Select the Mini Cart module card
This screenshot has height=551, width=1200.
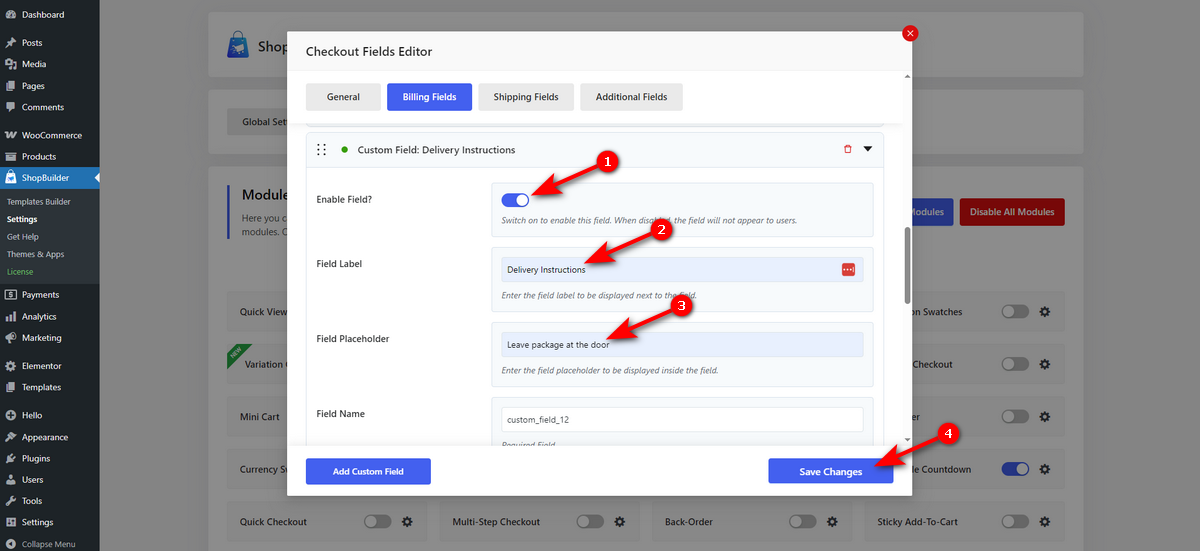[258, 417]
